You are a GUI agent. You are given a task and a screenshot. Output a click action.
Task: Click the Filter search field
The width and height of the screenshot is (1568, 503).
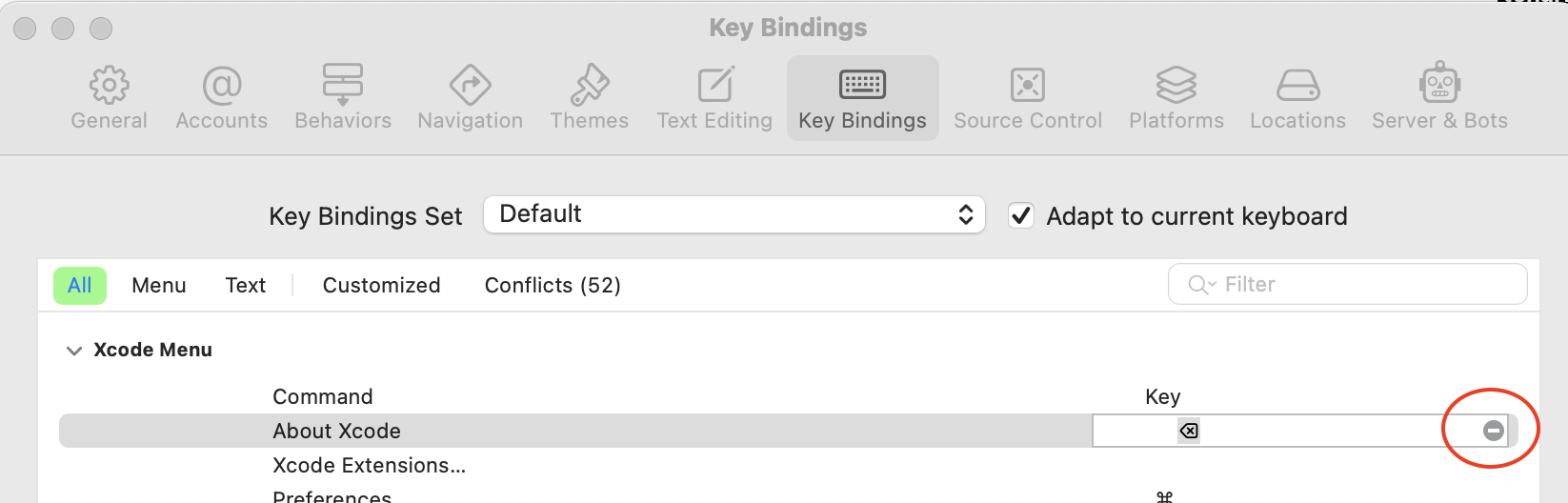(x=1347, y=285)
